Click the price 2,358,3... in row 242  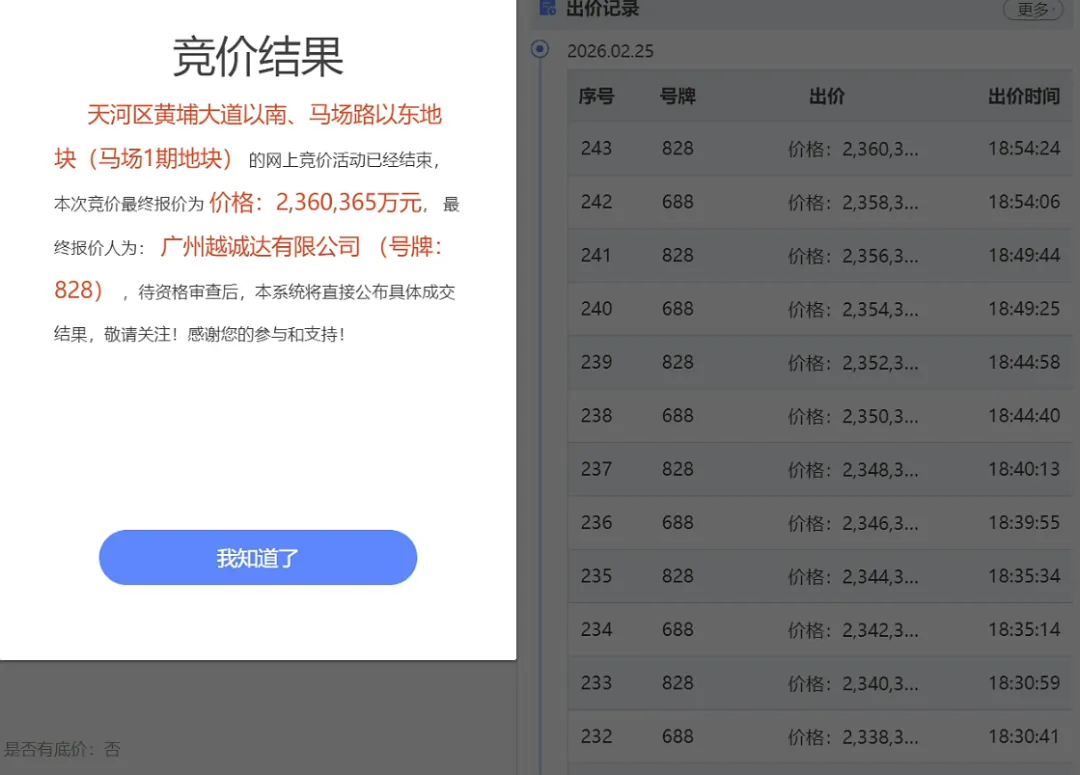click(x=853, y=203)
